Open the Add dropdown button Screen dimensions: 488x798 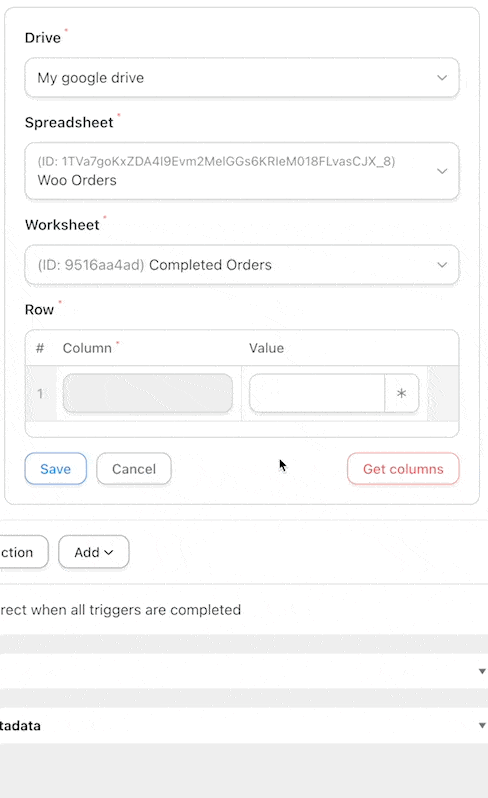[94, 552]
